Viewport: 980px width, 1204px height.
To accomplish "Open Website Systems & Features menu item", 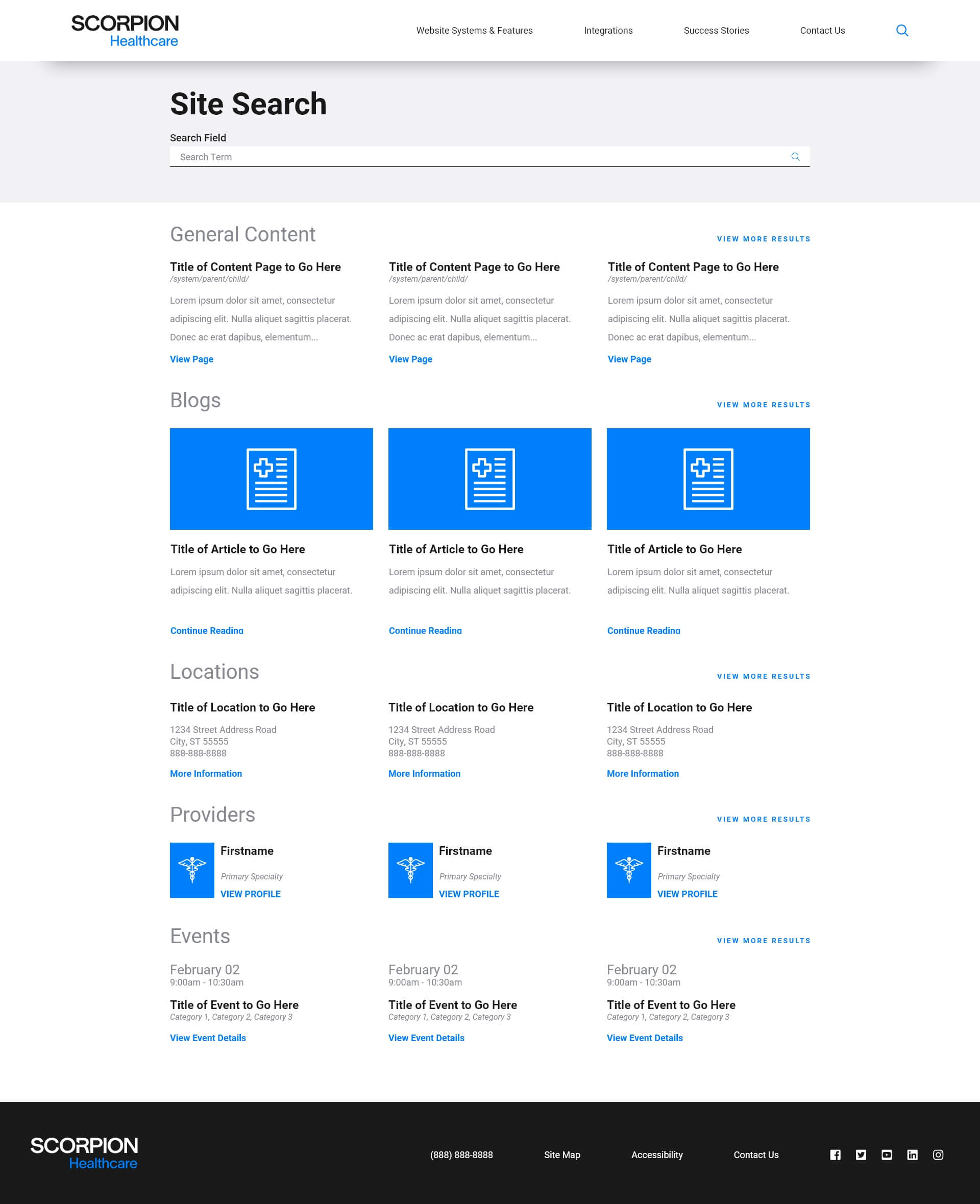I will 474,30.
